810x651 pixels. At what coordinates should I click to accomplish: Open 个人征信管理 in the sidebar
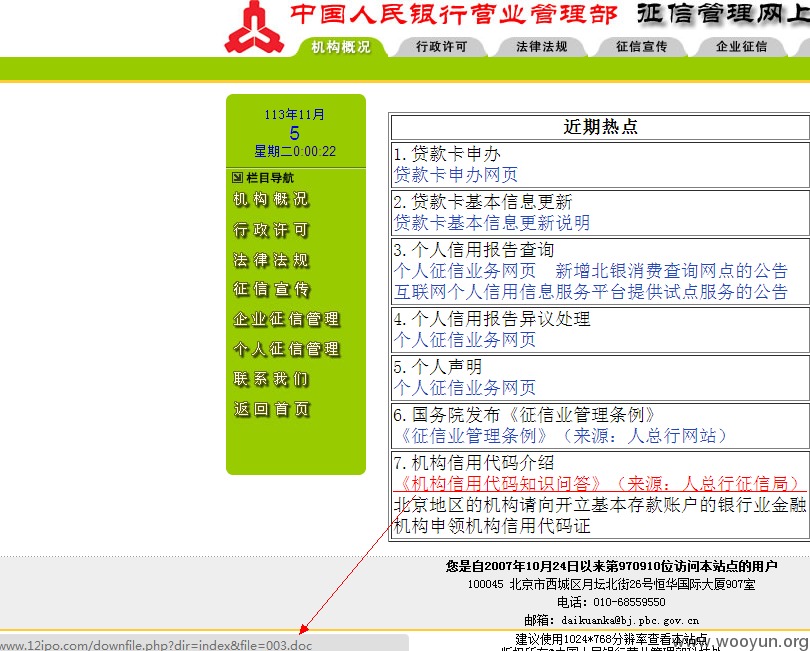click(286, 349)
